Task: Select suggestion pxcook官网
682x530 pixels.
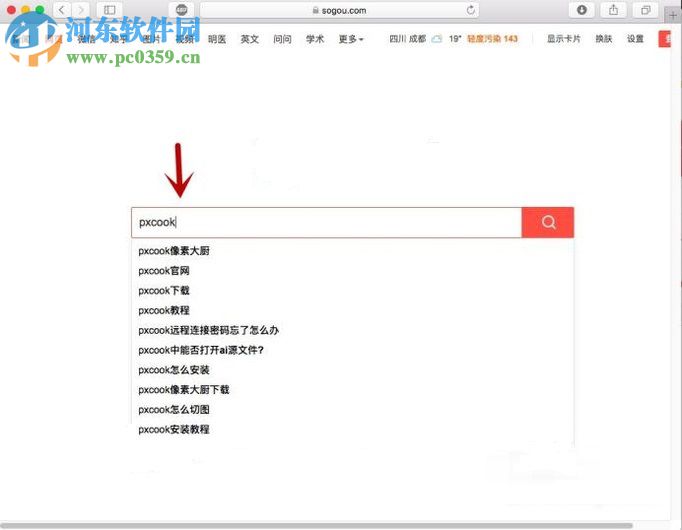Action: tap(164, 271)
